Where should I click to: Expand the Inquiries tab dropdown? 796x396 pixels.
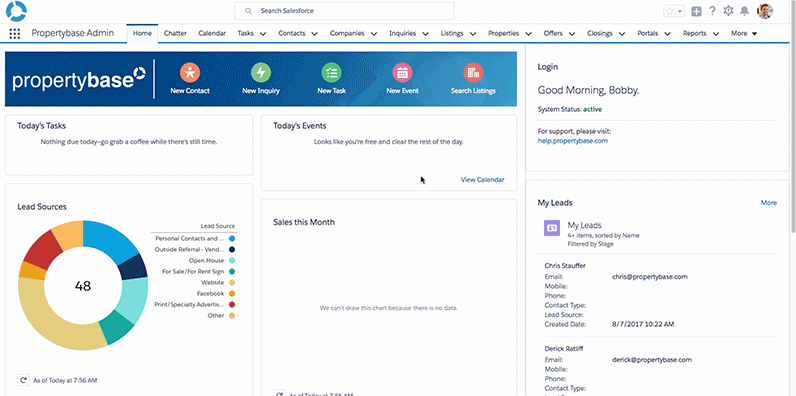coord(425,34)
